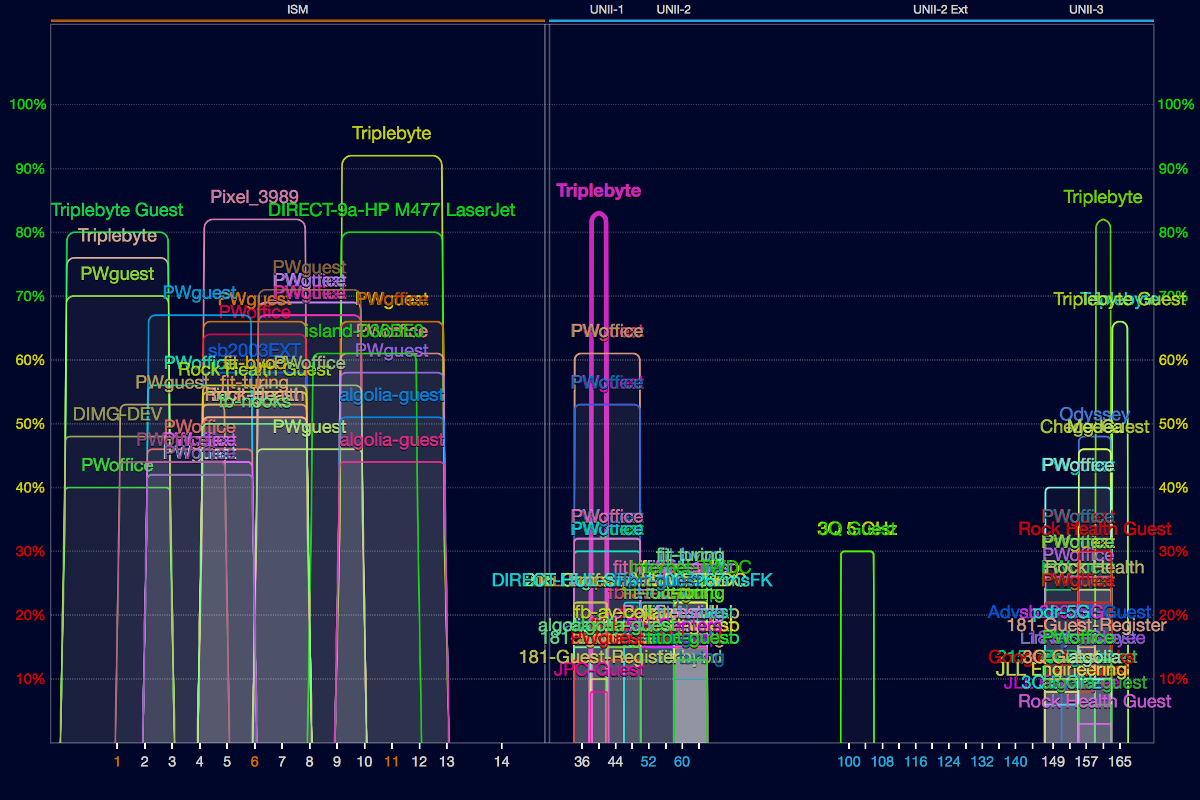Select the blue algolia-guest network label
The width and height of the screenshot is (1200, 800).
point(392,395)
